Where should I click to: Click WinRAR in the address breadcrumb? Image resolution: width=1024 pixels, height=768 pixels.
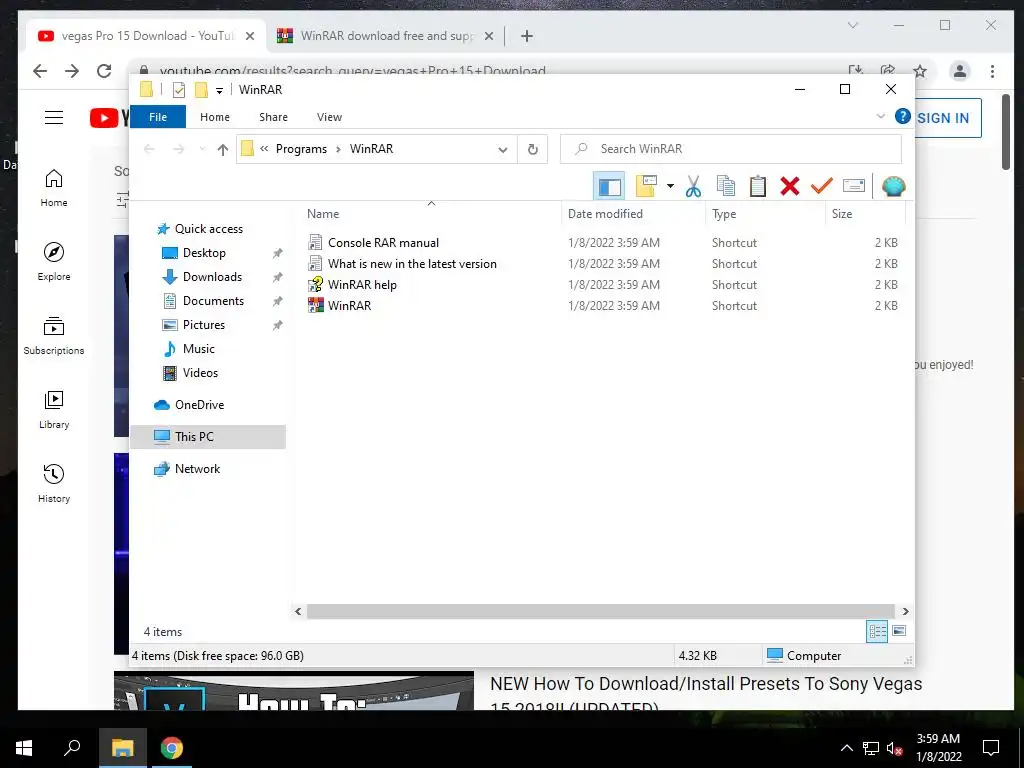[371, 149]
